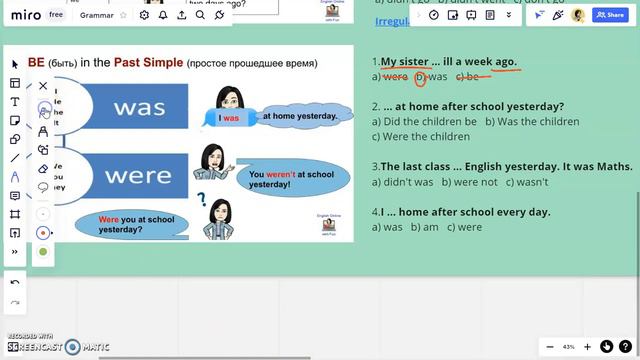640x360 pixels.
Task: Select 'c) wasn't' answer in question 3
Action: point(527,182)
